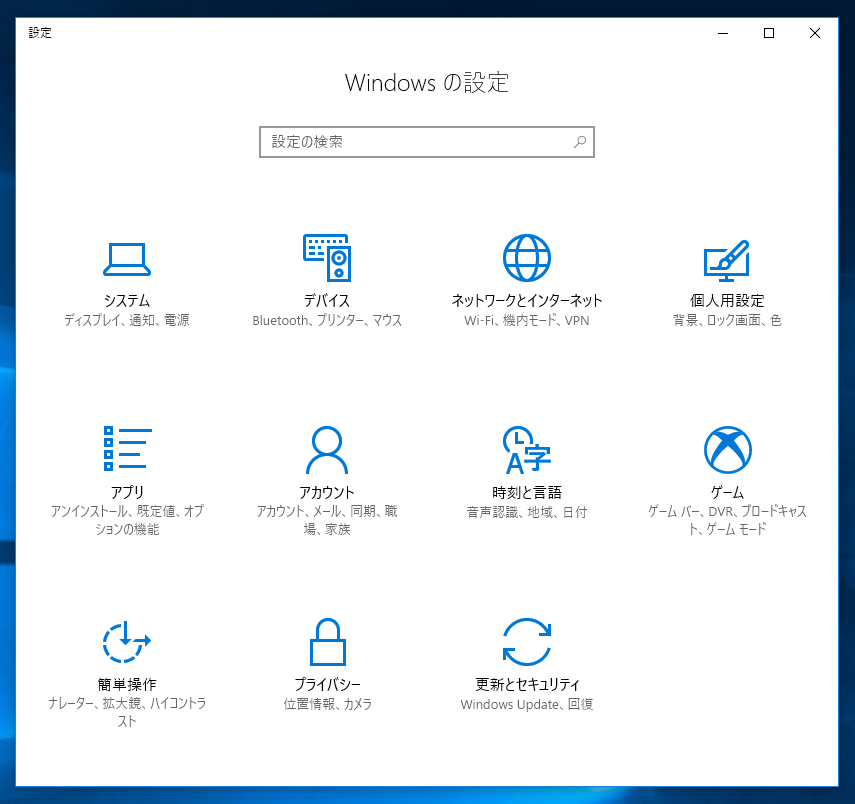Open the システム laptop icon
Image resolution: width=855 pixels, height=804 pixels.
pos(127,259)
